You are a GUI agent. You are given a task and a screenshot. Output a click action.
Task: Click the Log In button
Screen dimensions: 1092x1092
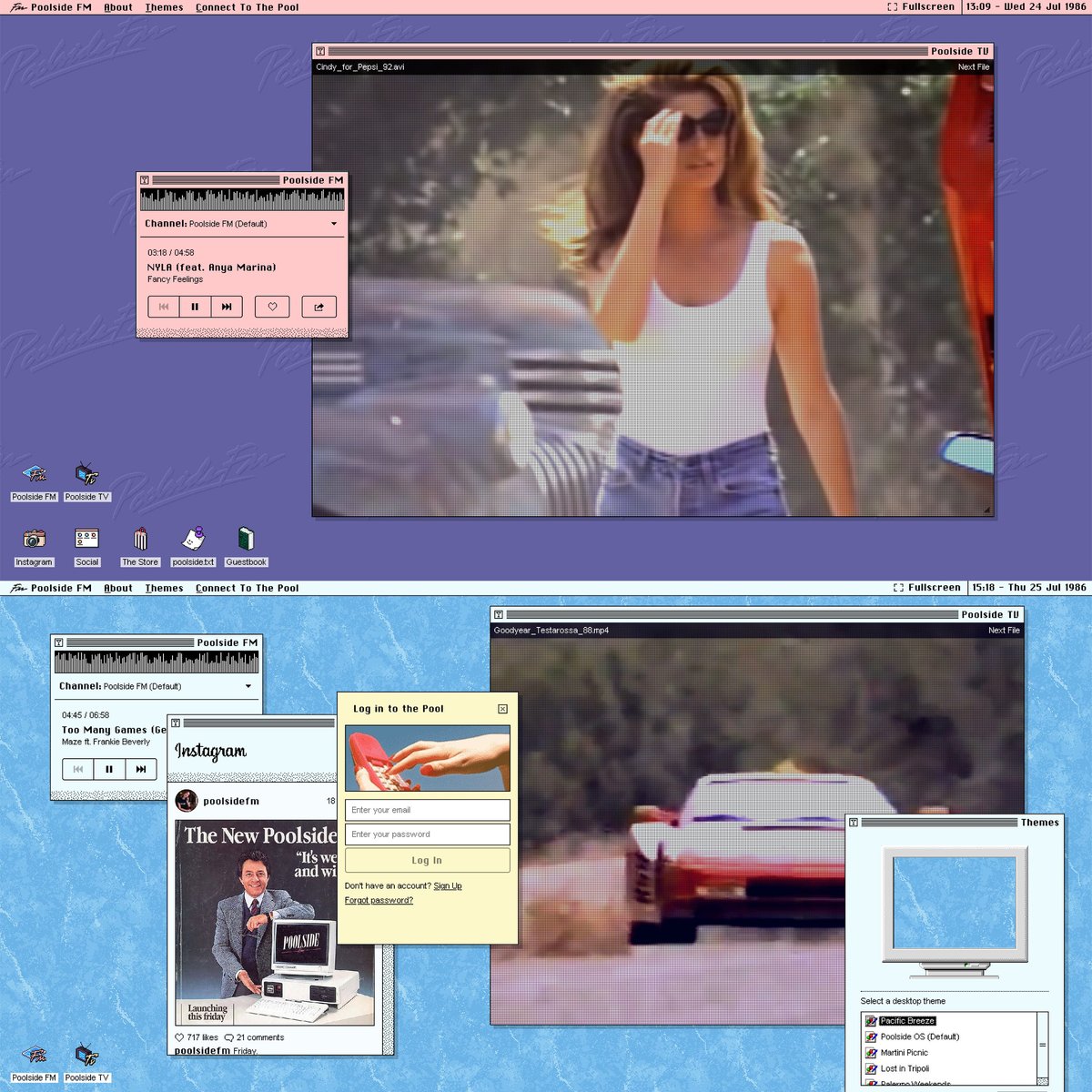427,860
